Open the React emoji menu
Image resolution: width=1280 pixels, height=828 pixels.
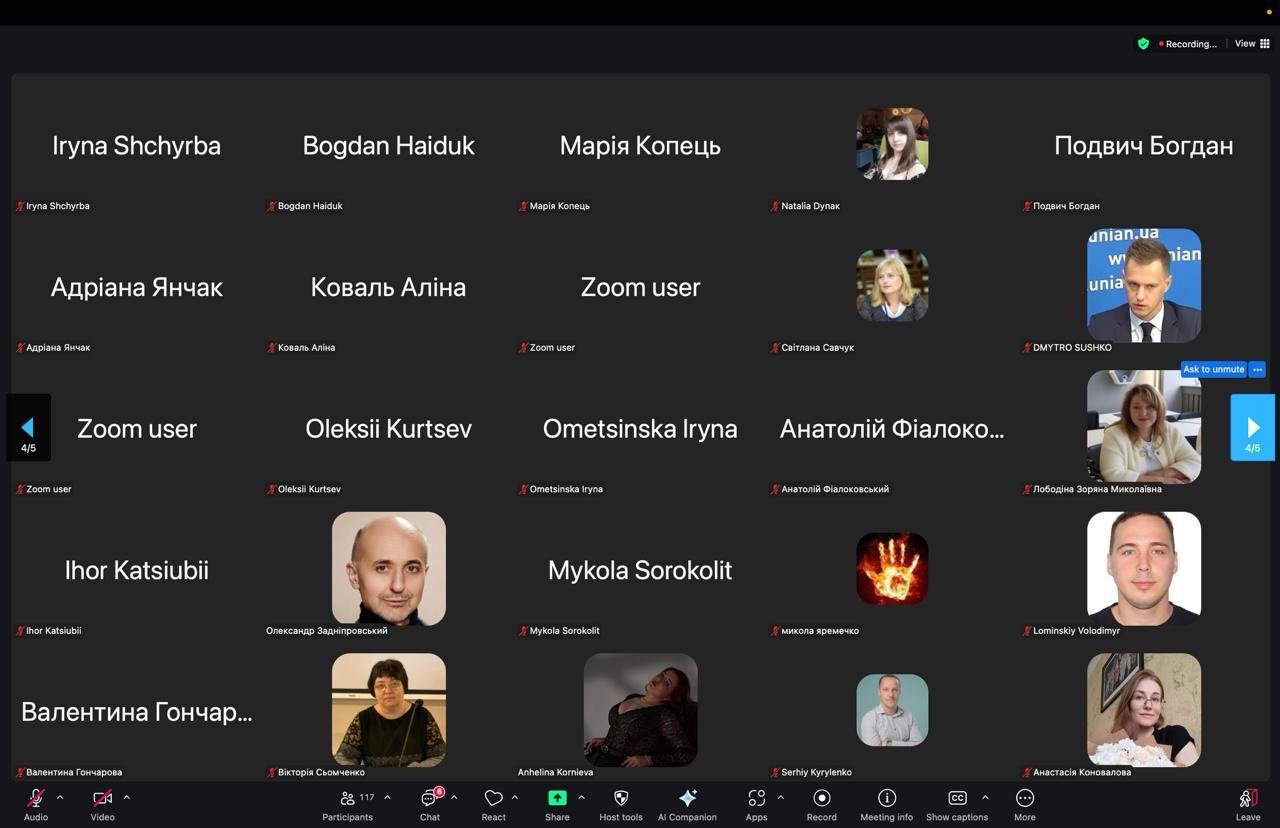point(493,803)
